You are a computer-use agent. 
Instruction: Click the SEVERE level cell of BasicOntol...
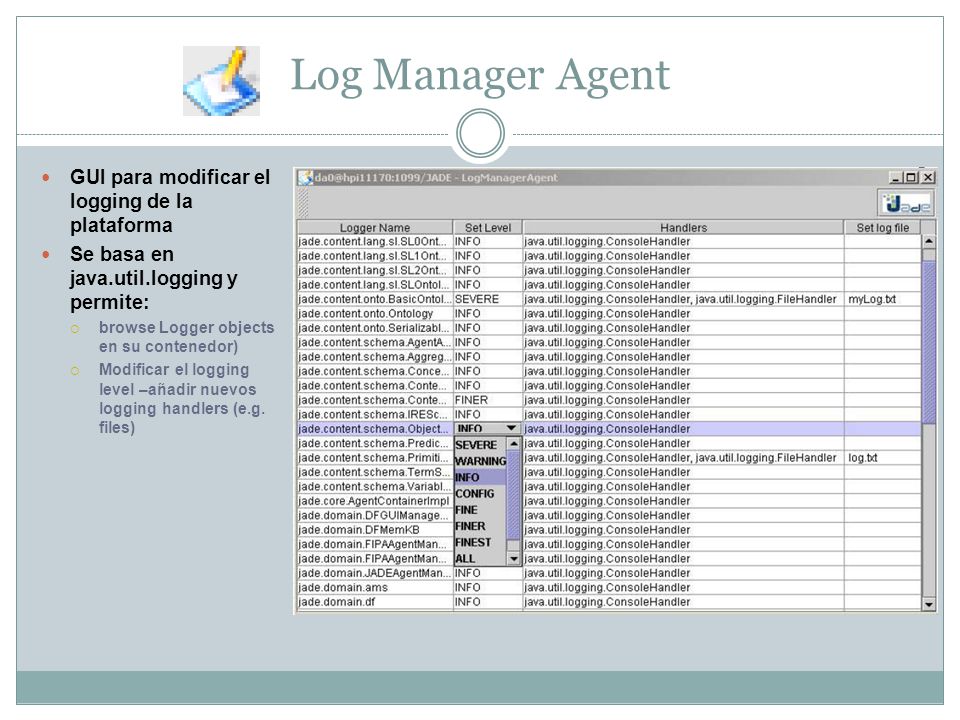click(487, 299)
